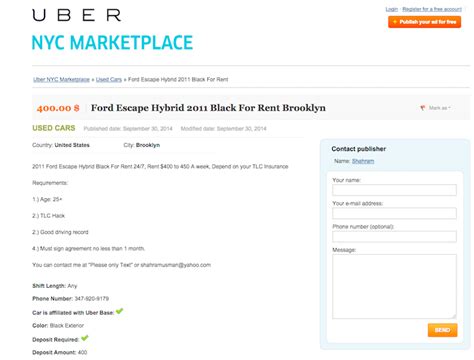Open the Used Cars breadcrumb link
The width and height of the screenshot is (474, 360).
(109, 79)
